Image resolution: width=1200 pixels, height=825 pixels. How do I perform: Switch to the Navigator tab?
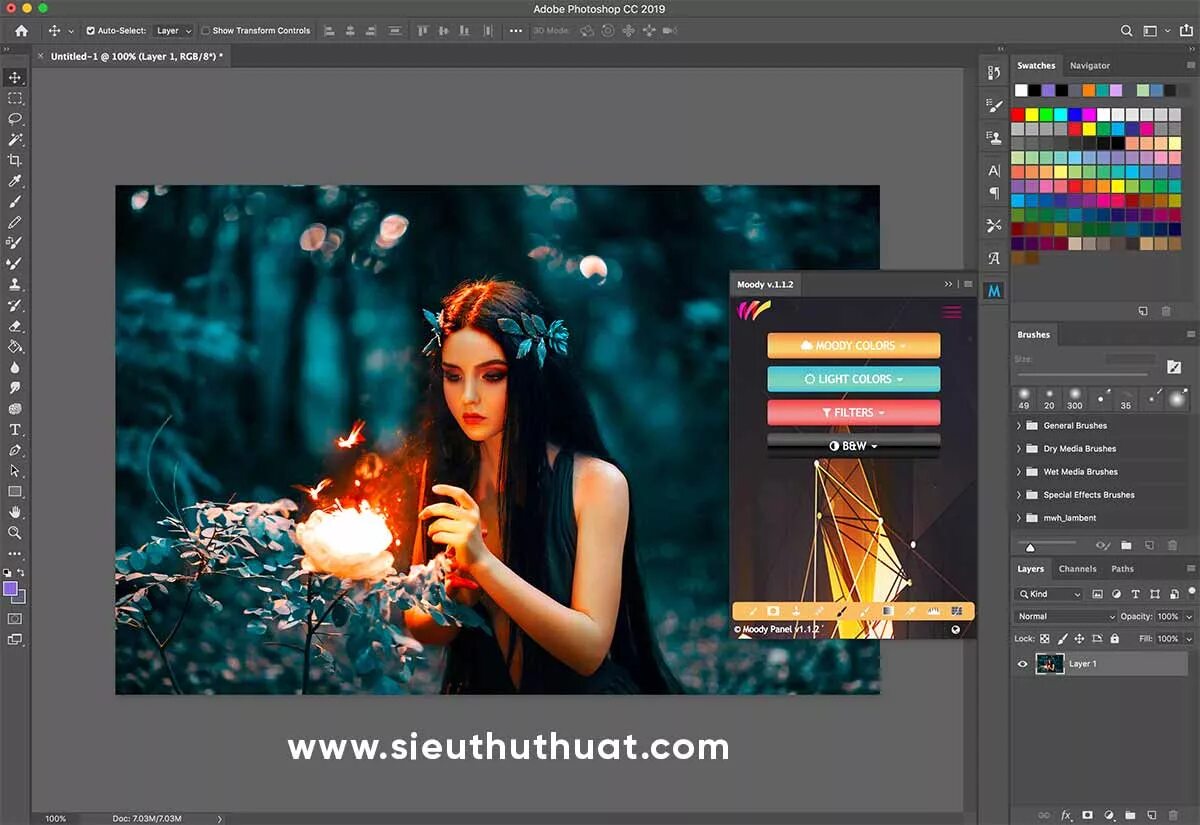click(x=1090, y=66)
